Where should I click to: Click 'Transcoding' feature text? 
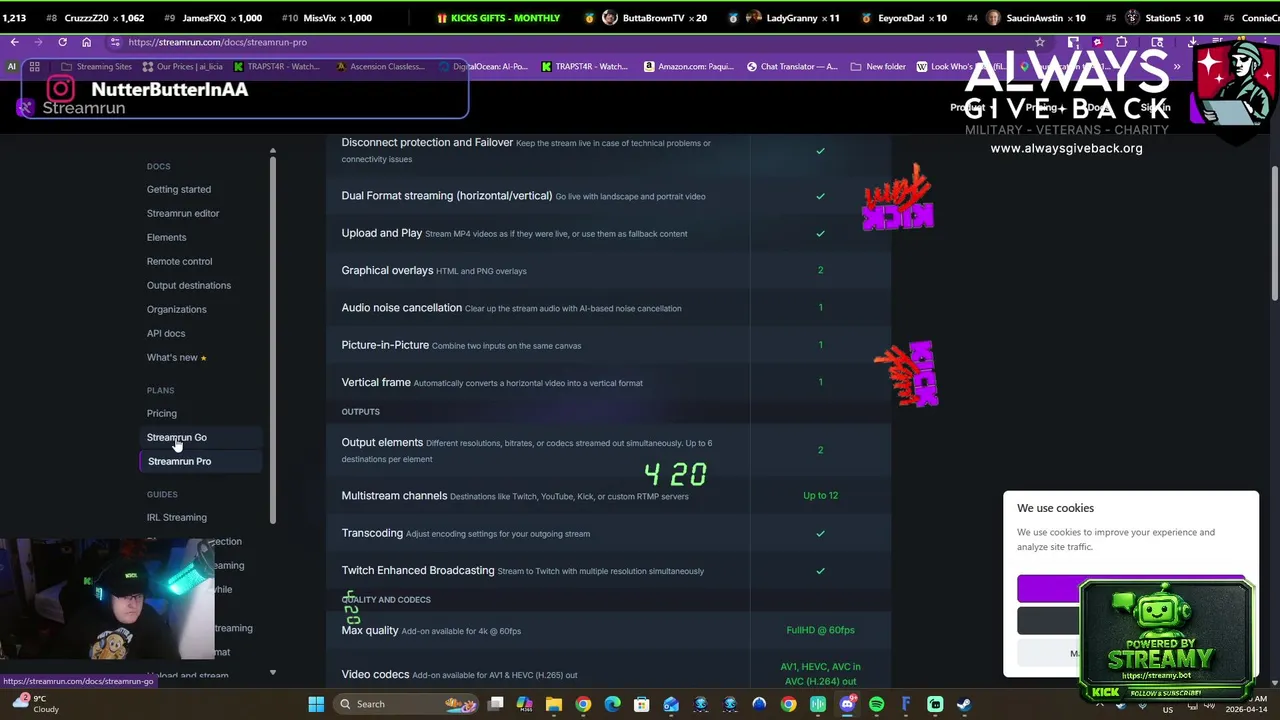(x=372, y=533)
